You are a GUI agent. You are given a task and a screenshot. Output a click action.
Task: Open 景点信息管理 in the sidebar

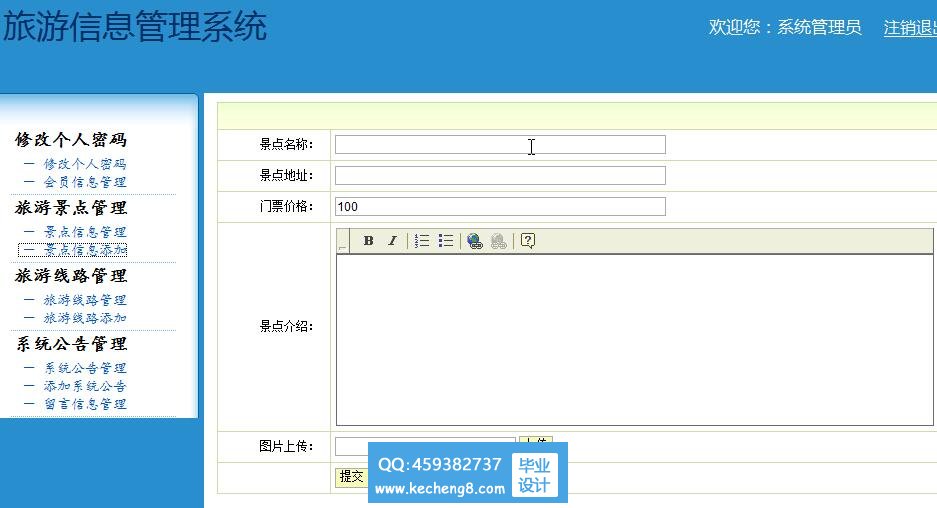(x=85, y=232)
